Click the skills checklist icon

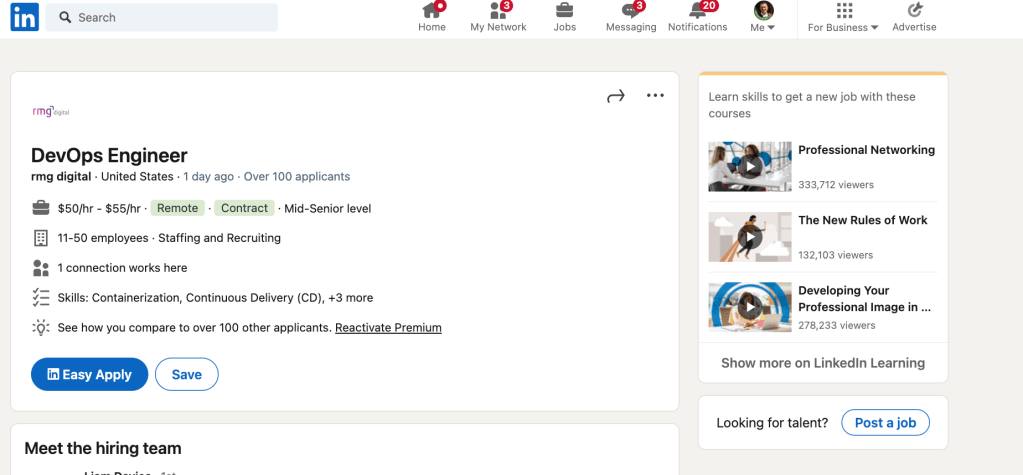[x=40, y=298]
